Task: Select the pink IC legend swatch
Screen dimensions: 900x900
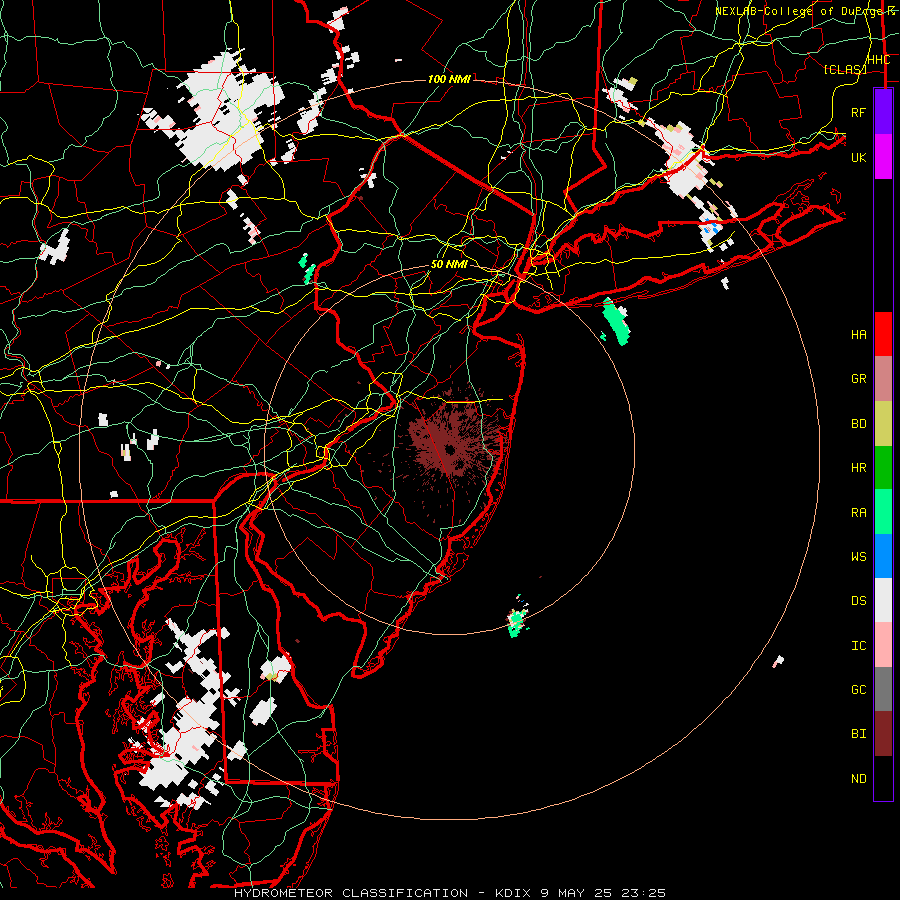Action: 883,645
